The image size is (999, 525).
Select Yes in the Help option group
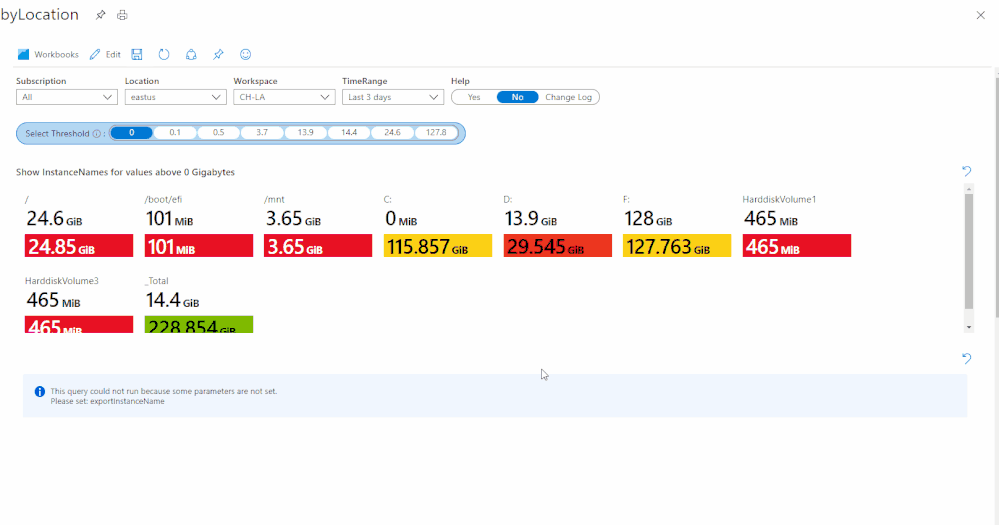click(474, 97)
